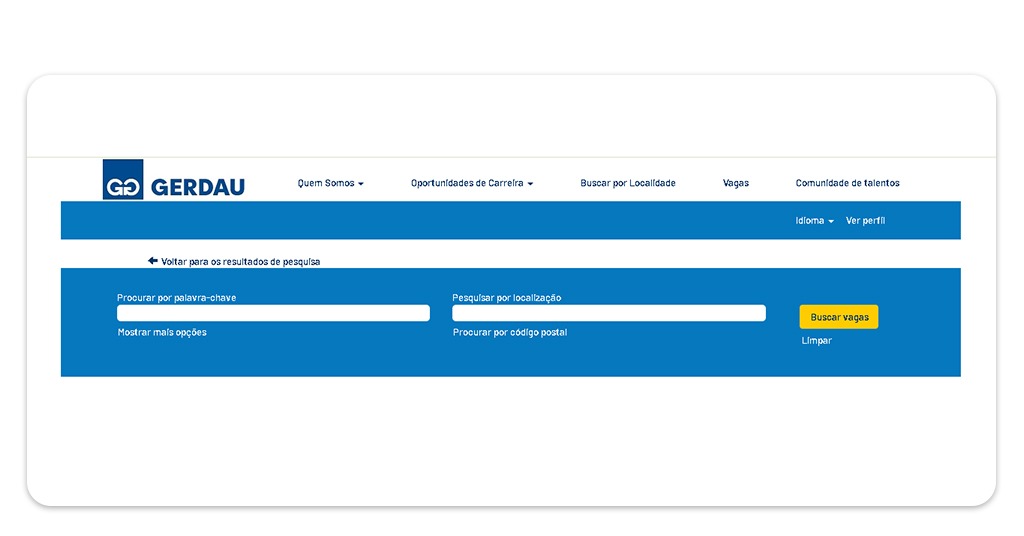Image resolution: width=1024 pixels, height=536 pixels.
Task: Click the Pesquisar por localização label
Action: click(x=506, y=298)
